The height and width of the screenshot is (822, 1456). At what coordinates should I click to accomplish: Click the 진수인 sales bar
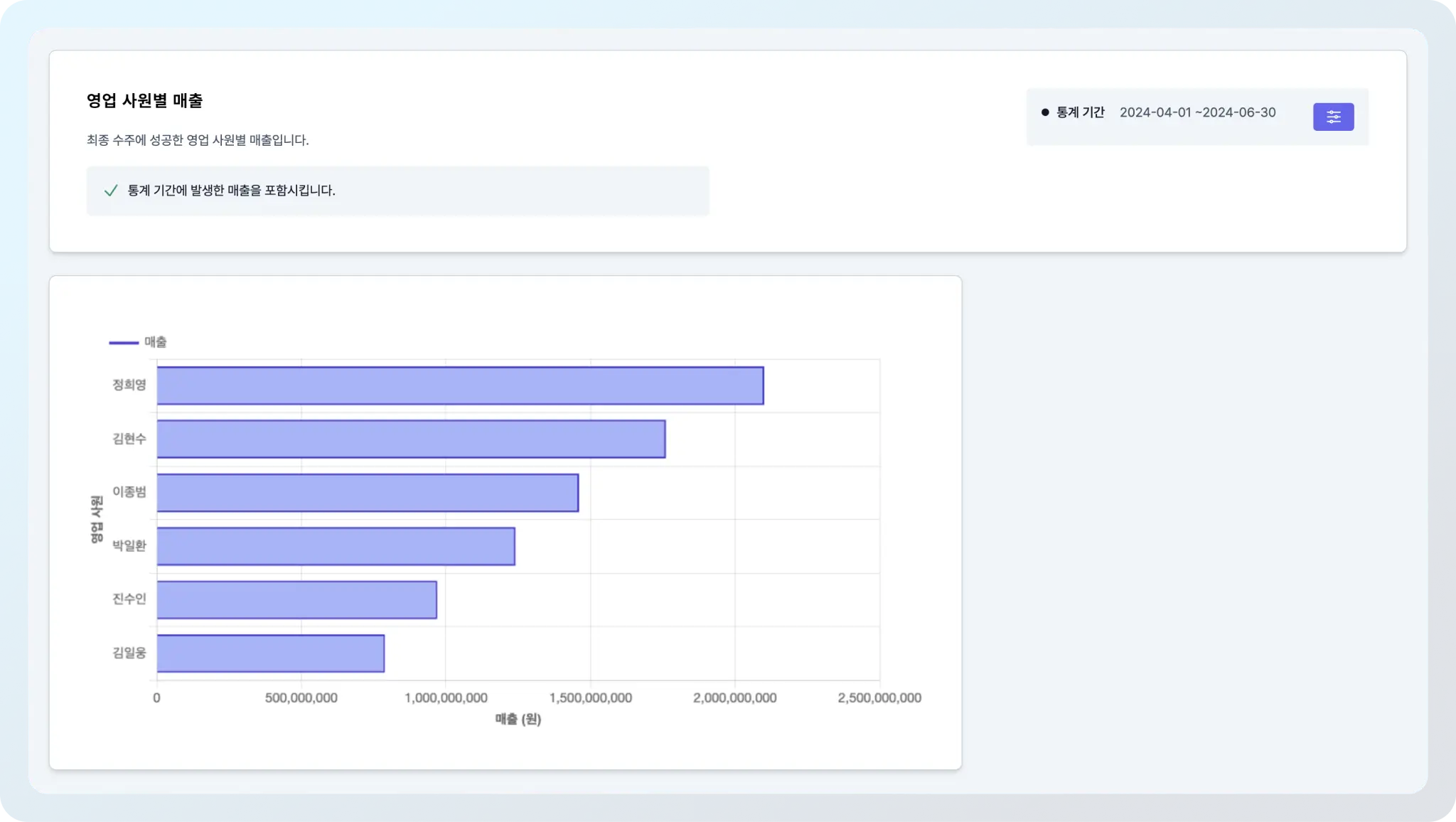(x=296, y=599)
